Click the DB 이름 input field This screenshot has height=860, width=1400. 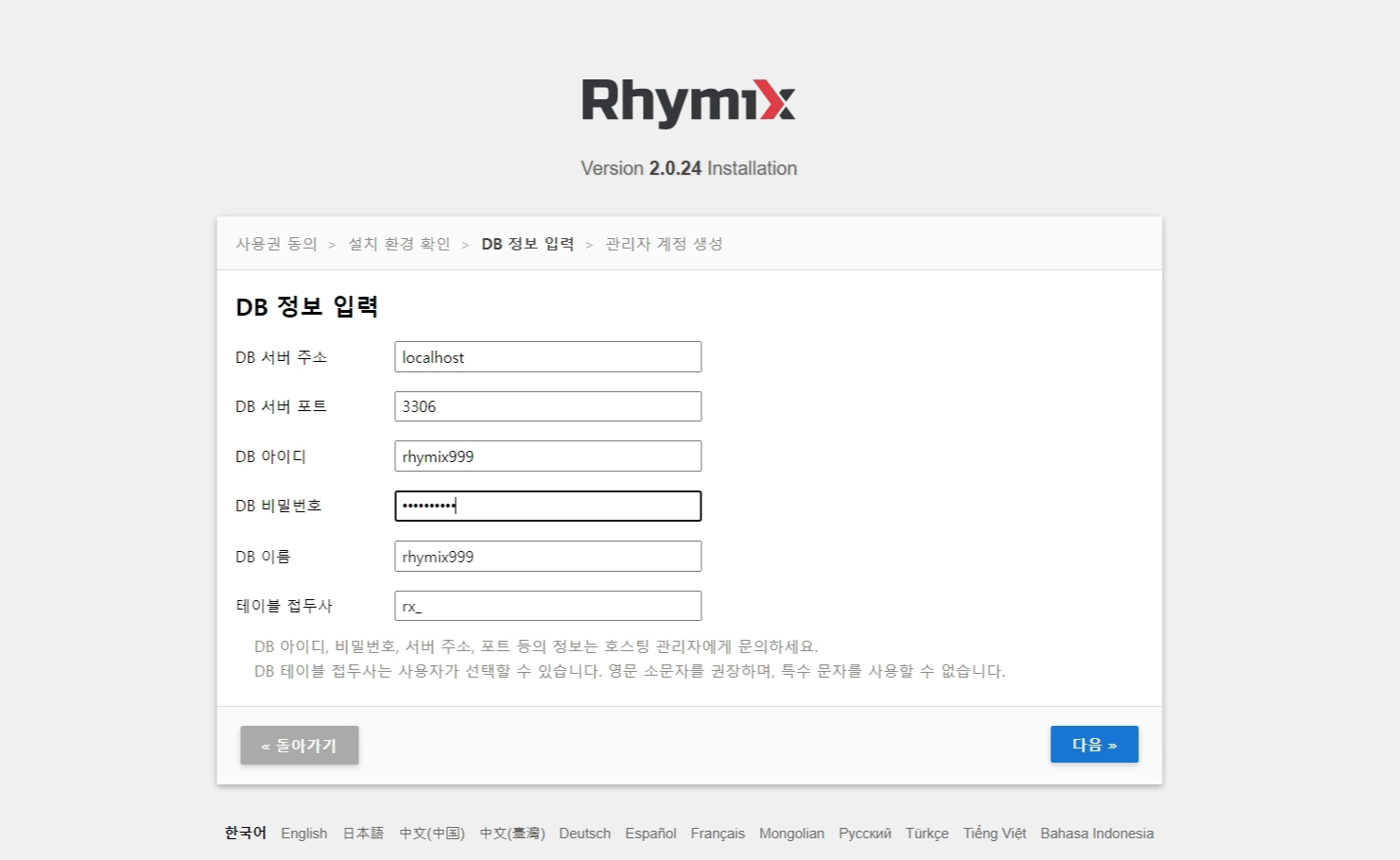coord(548,557)
